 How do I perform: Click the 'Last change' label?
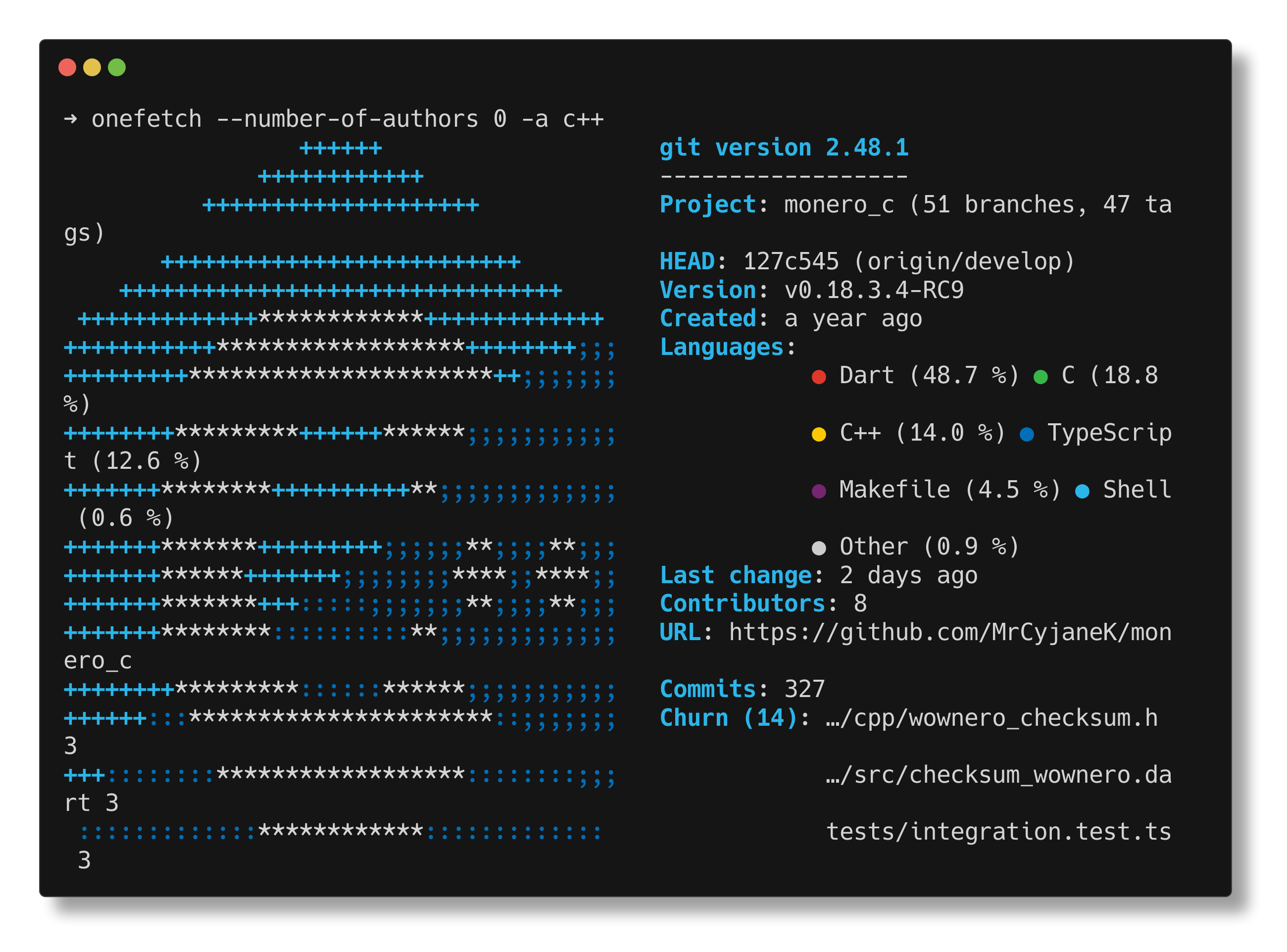point(736,575)
